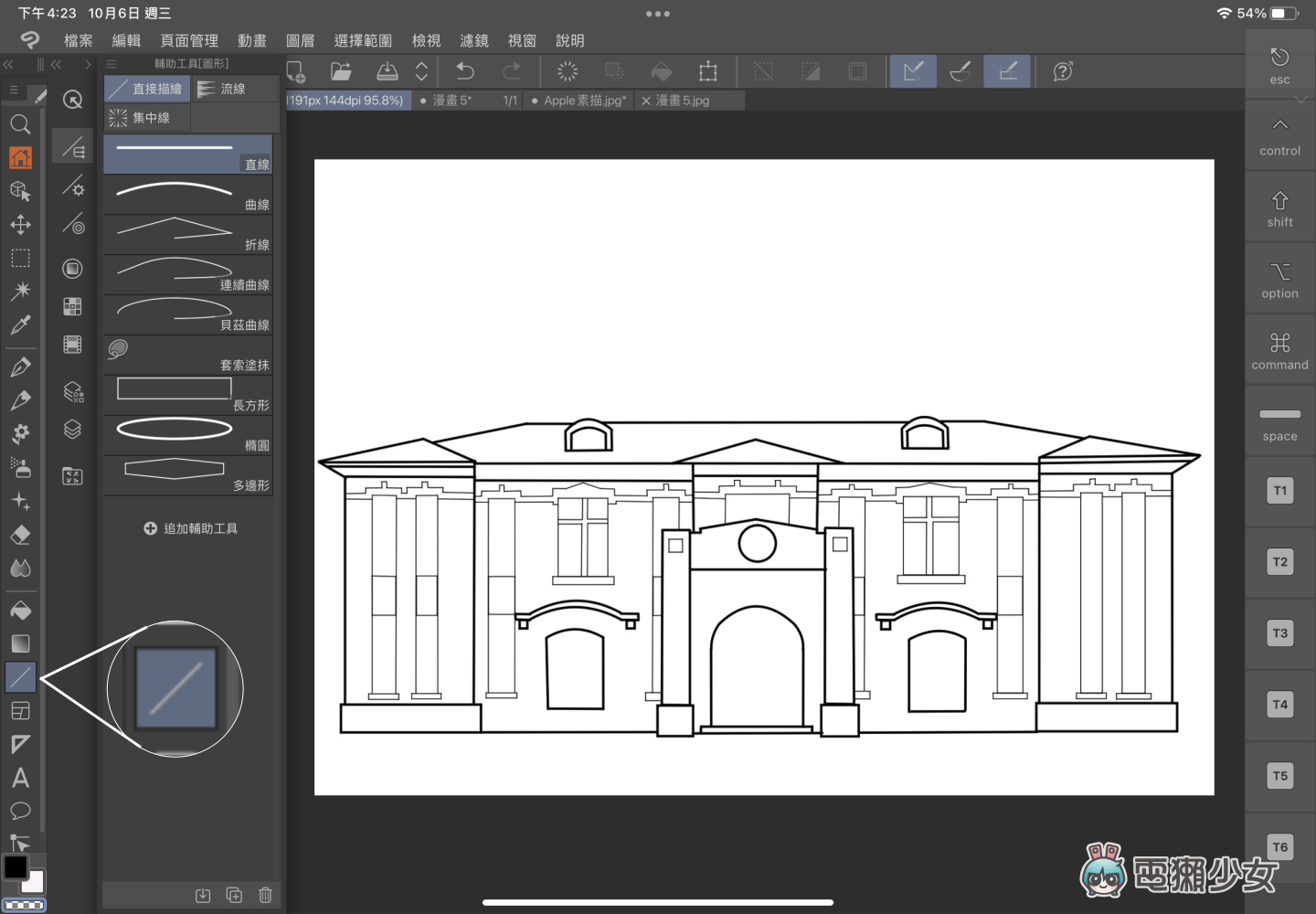Viewport: 1316px width, 914px height.
Task: Open the 編輯 menu
Action: 126,40
